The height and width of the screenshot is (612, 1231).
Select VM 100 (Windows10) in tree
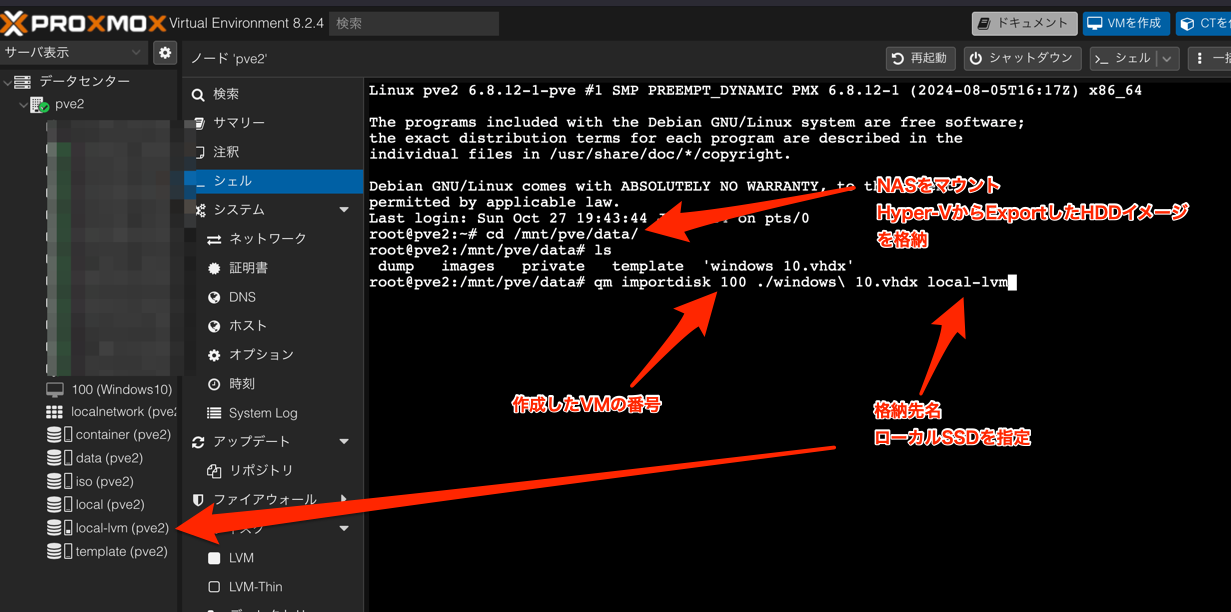[x=110, y=389]
